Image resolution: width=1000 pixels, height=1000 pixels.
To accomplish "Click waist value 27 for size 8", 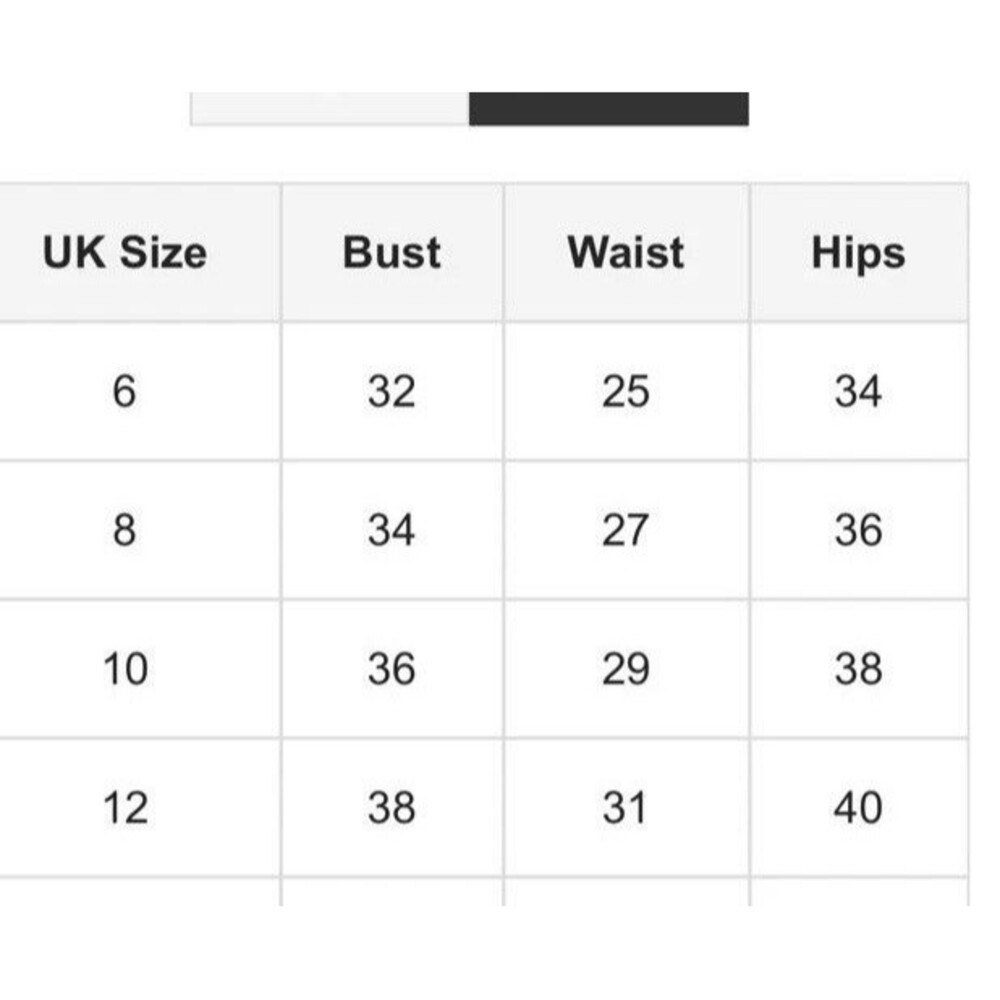I will click(626, 530).
